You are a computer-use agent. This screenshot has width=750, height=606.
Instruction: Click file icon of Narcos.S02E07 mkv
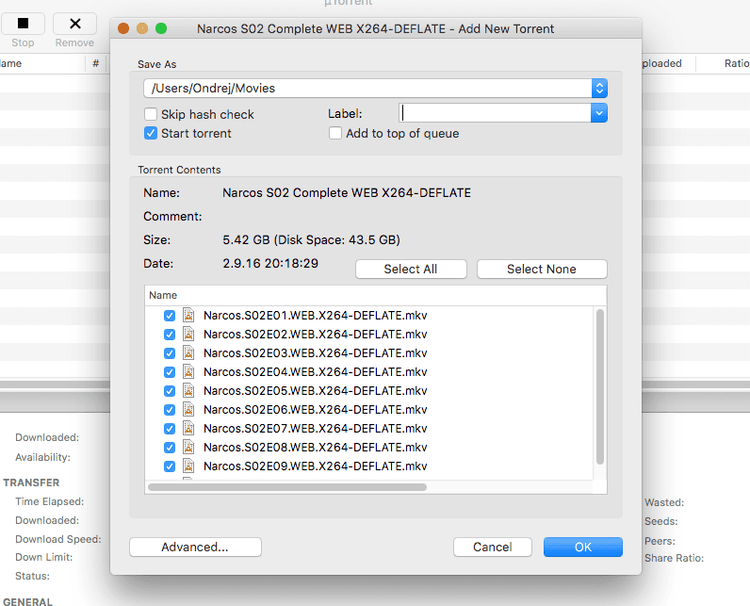189,429
